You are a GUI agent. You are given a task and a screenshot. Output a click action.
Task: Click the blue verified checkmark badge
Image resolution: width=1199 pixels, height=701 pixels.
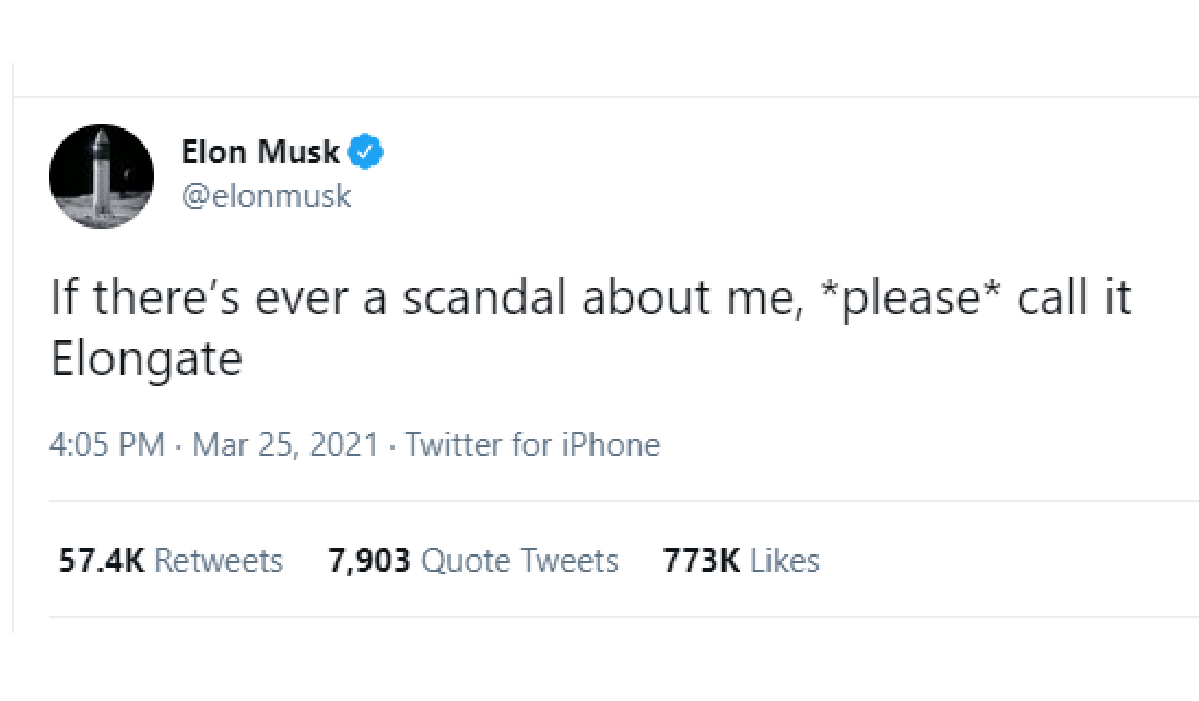367,153
